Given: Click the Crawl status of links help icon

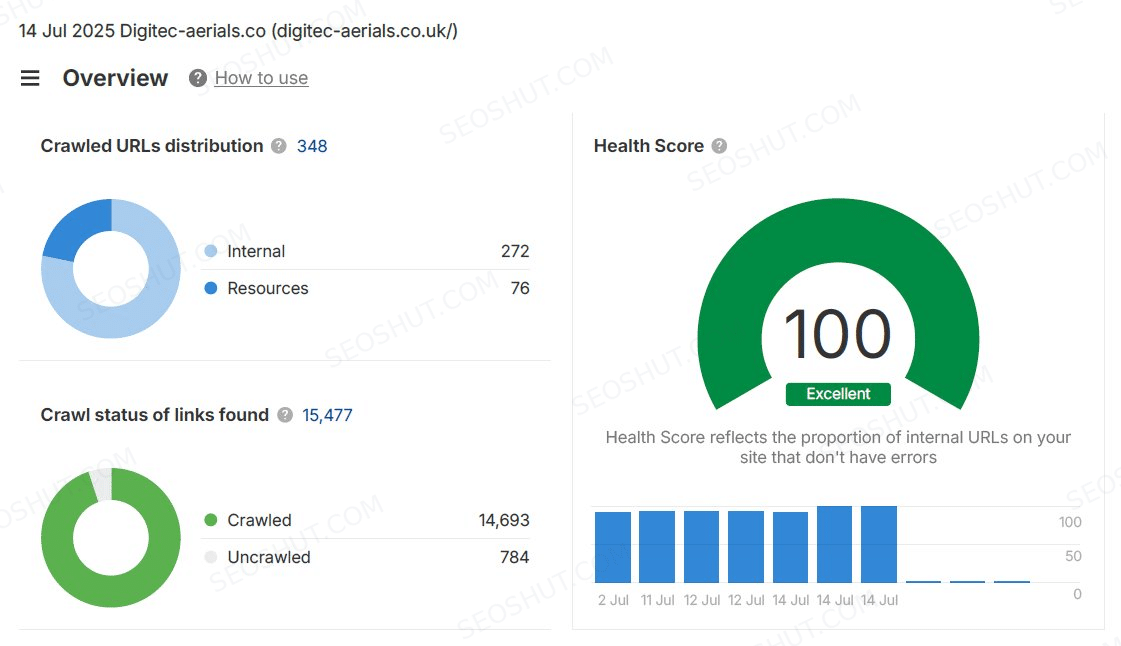Looking at the screenshot, I should (285, 415).
